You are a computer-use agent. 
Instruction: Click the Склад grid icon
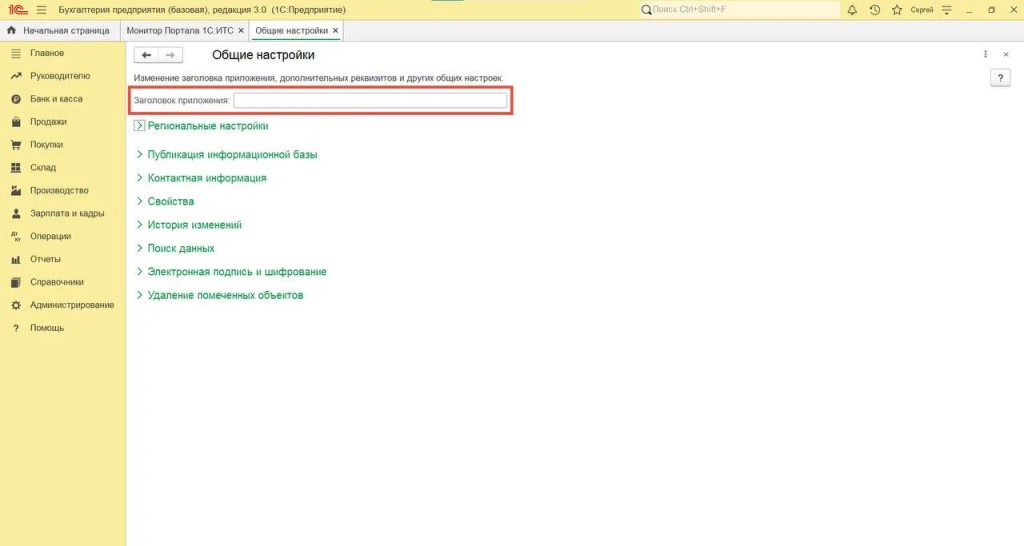point(16,167)
